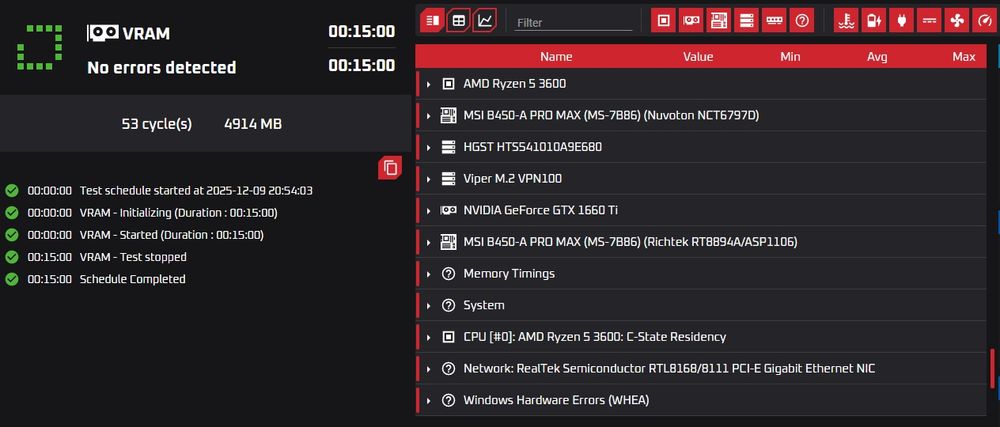Select log line 'VRAM - Started (Duration : 00:15:00)'
The width and height of the screenshot is (1000, 427).
point(172,235)
